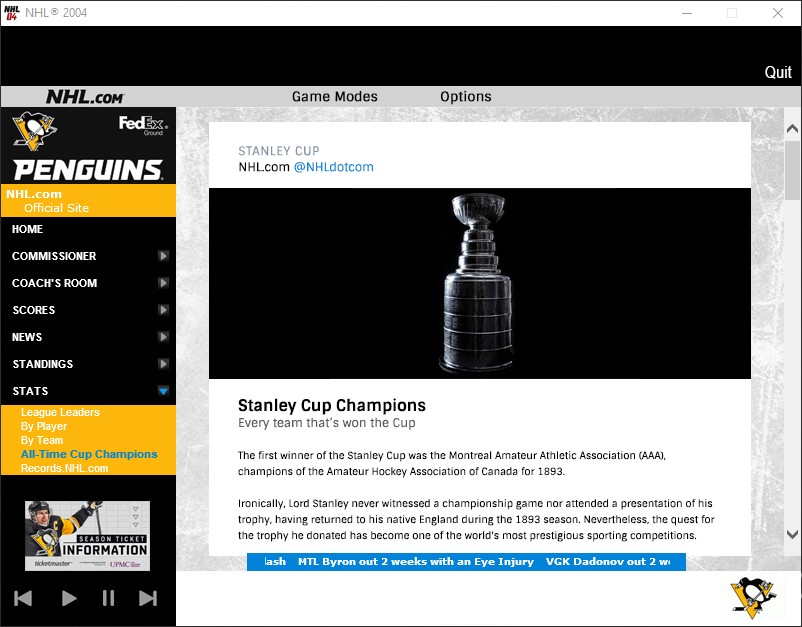
Task: Expand the Standings submenu arrow
Action: click(x=163, y=364)
